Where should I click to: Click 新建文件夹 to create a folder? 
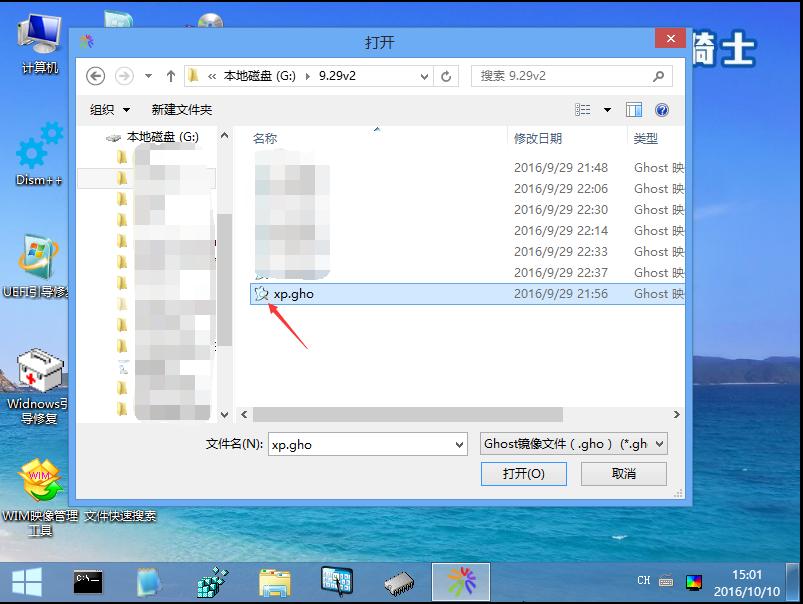point(183,110)
